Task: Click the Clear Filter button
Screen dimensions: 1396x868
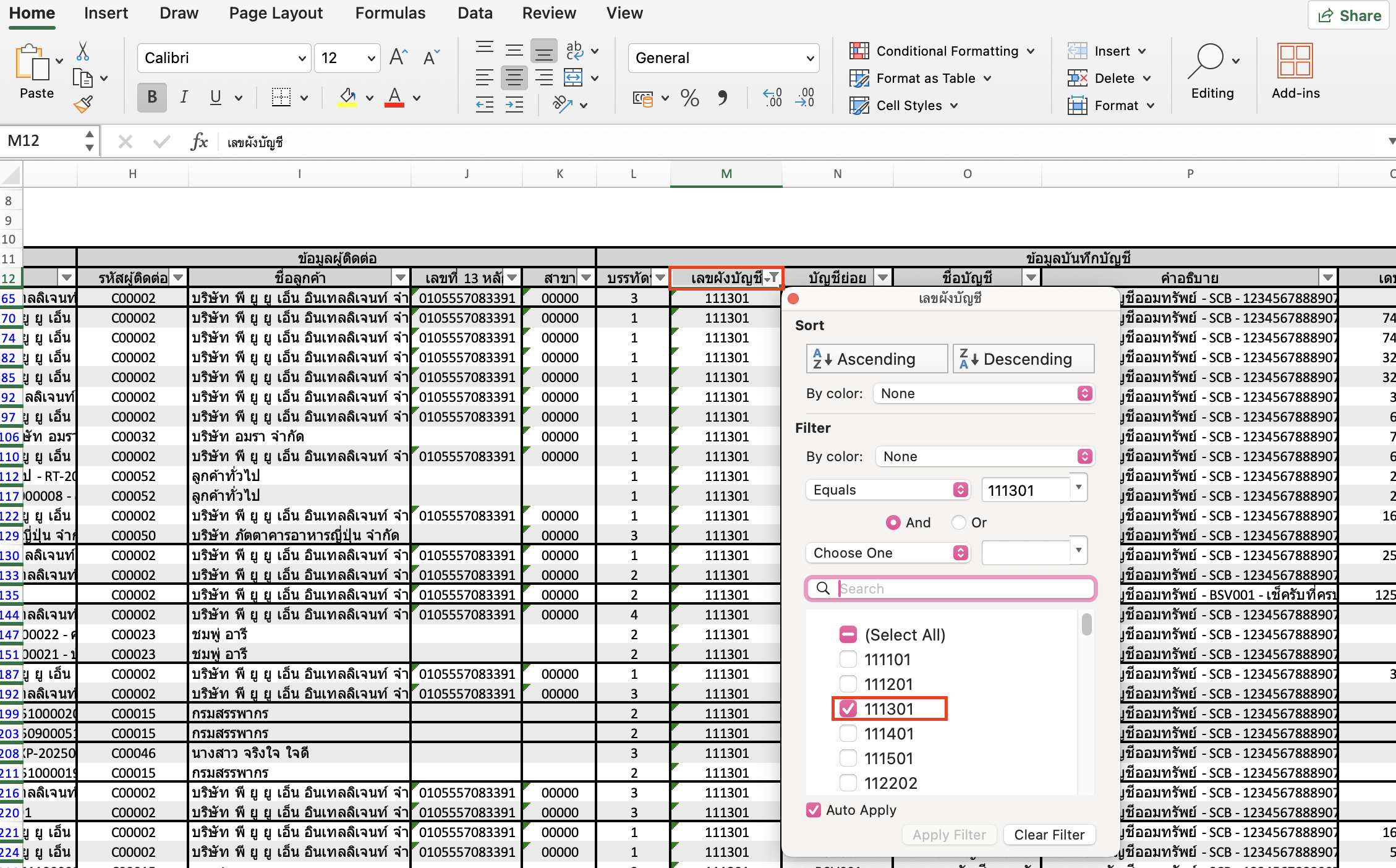Action: pyautogui.click(x=1049, y=835)
